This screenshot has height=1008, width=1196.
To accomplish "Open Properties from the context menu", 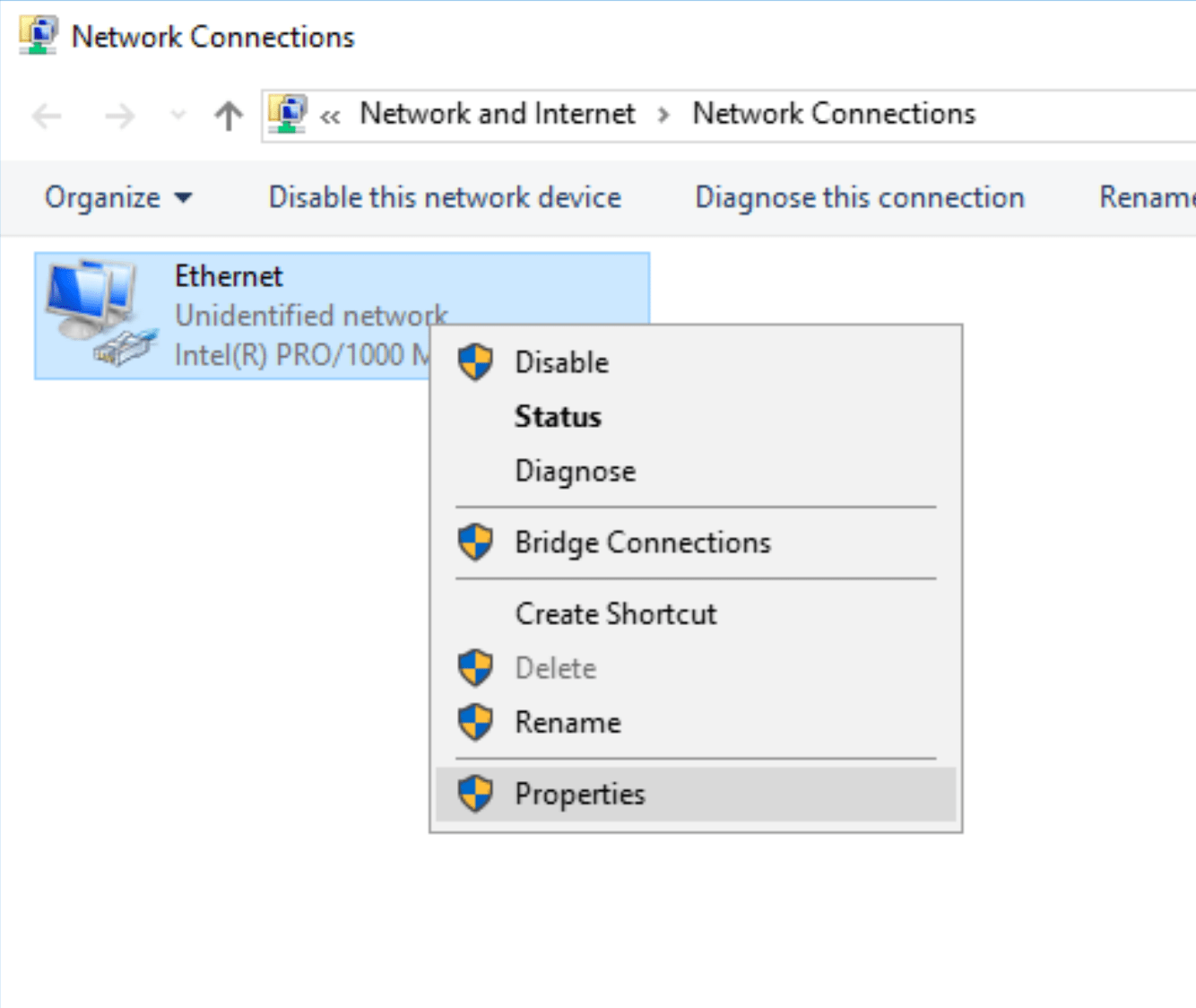I will pyautogui.click(x=579, y=794).
